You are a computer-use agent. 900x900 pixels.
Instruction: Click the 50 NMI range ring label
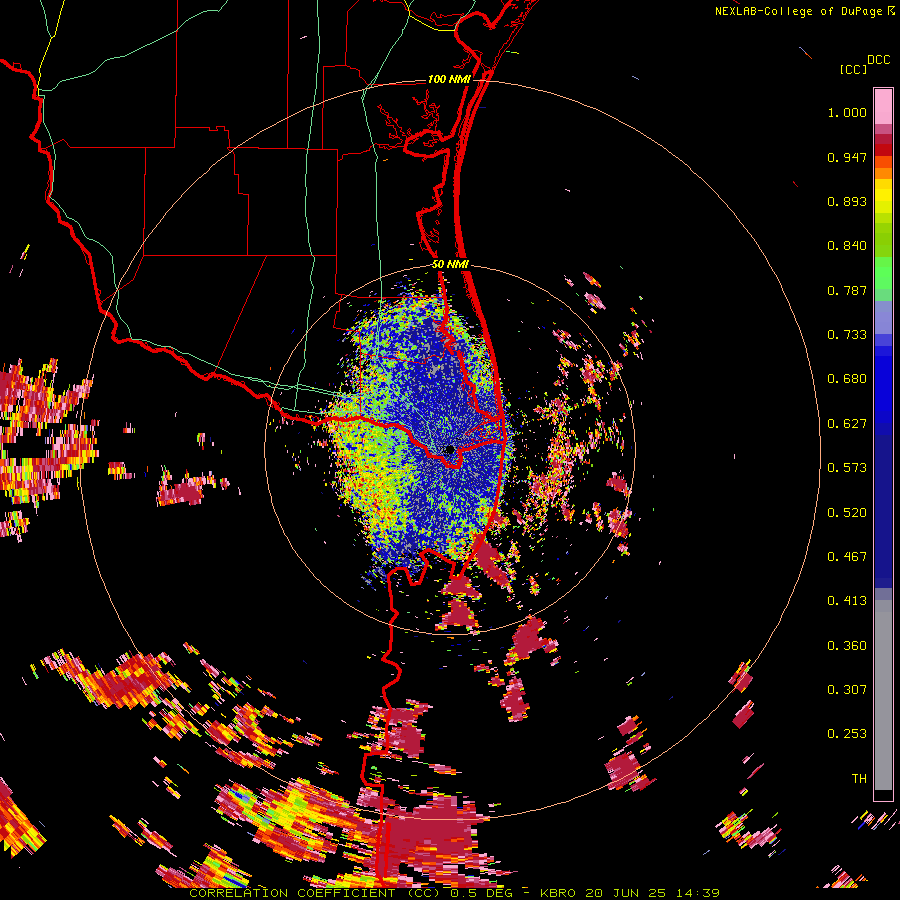[451, 265]
